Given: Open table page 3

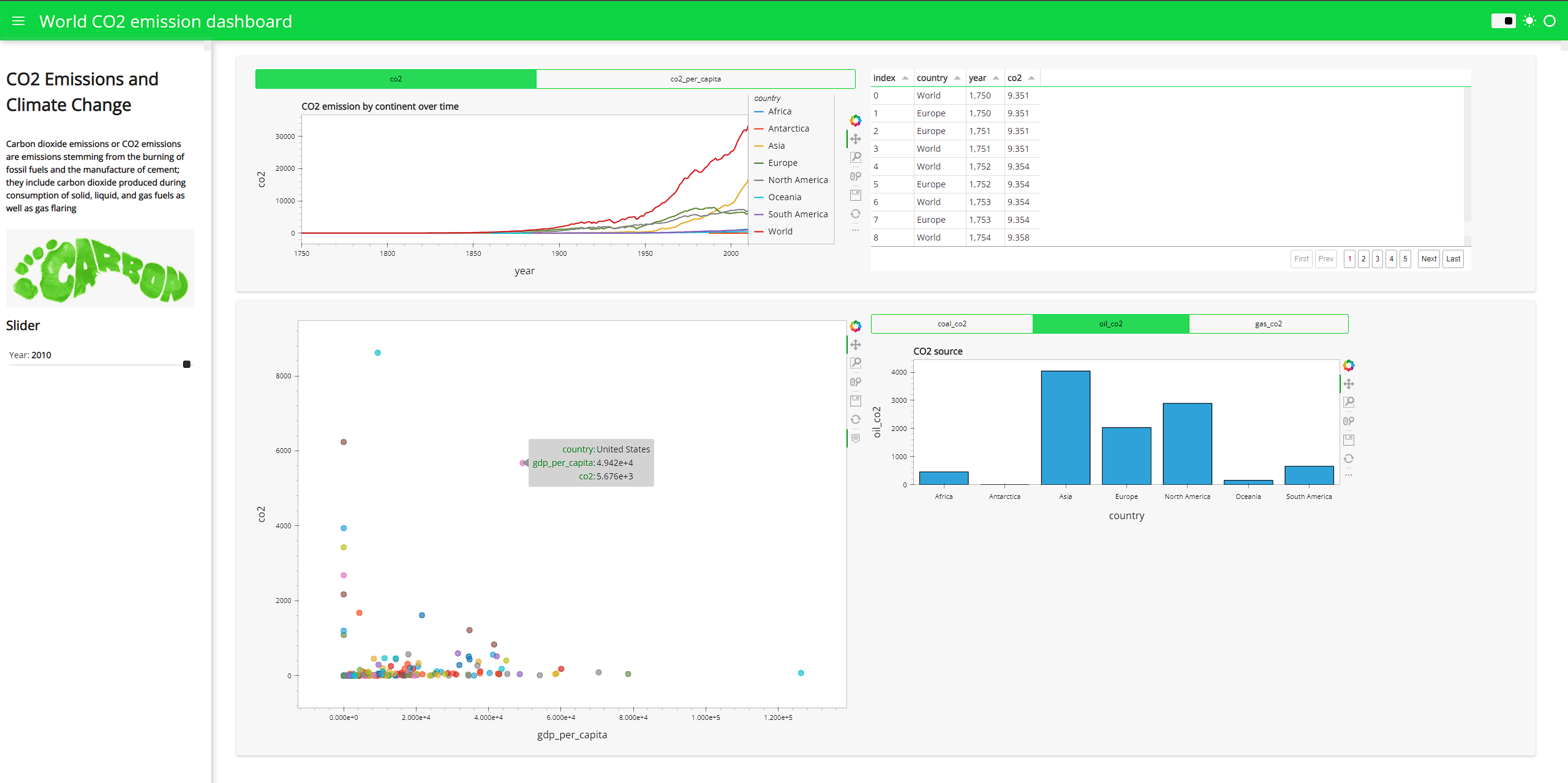Looking at the screenshot, I should click(1378, 258).
